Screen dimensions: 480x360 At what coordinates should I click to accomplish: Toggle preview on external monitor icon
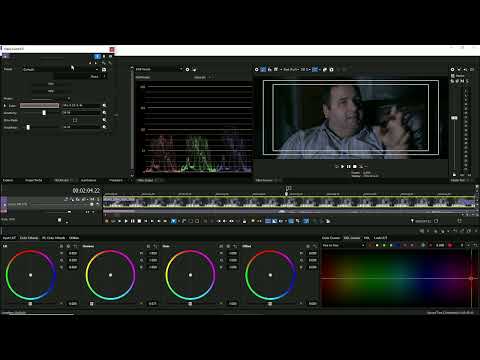(263, 70)
